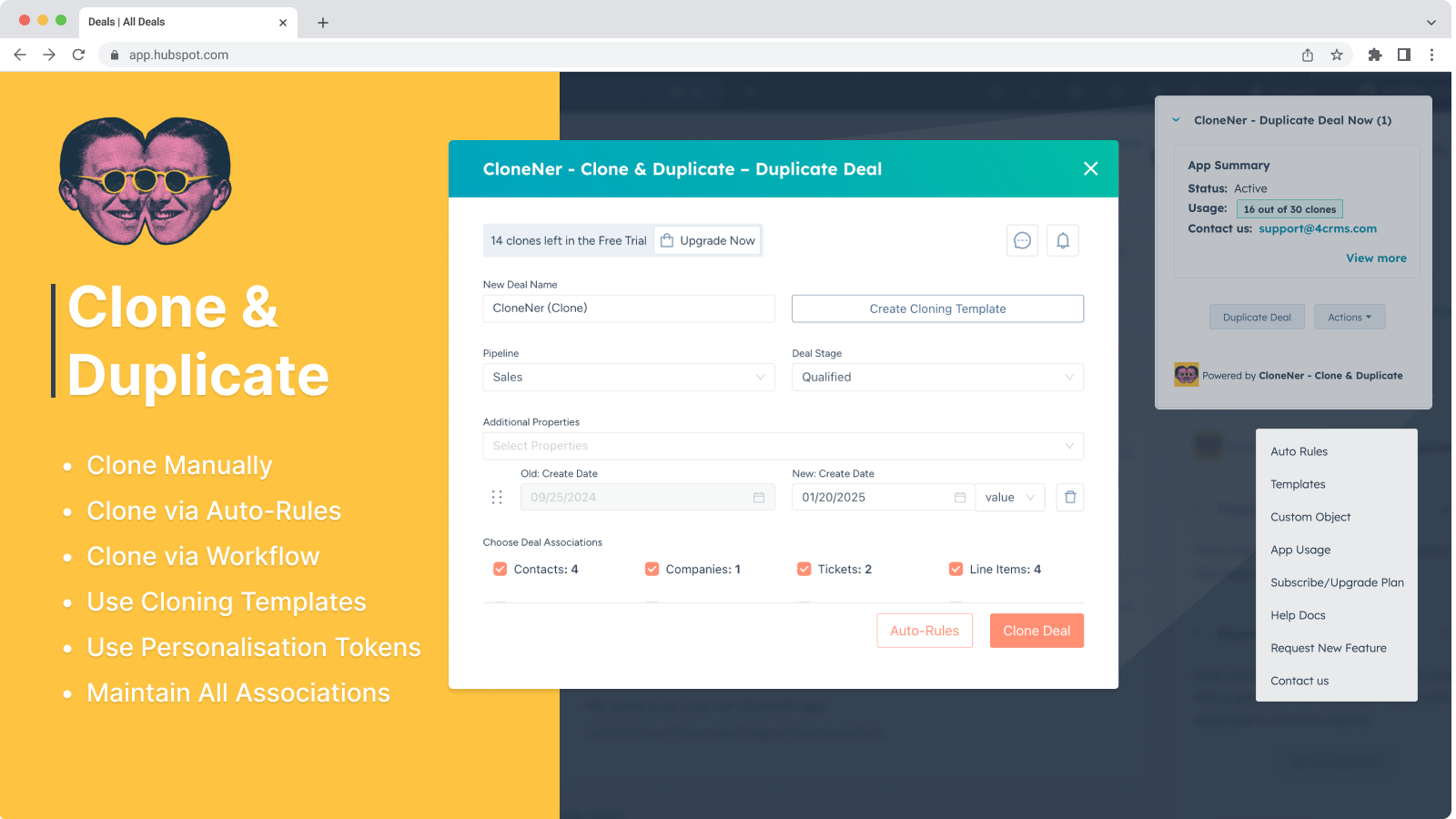Click the 16 out of 30 clones usage bar
Image resolution: width=1456 pixels, height=819 pixels.
tap(1289, 208)
